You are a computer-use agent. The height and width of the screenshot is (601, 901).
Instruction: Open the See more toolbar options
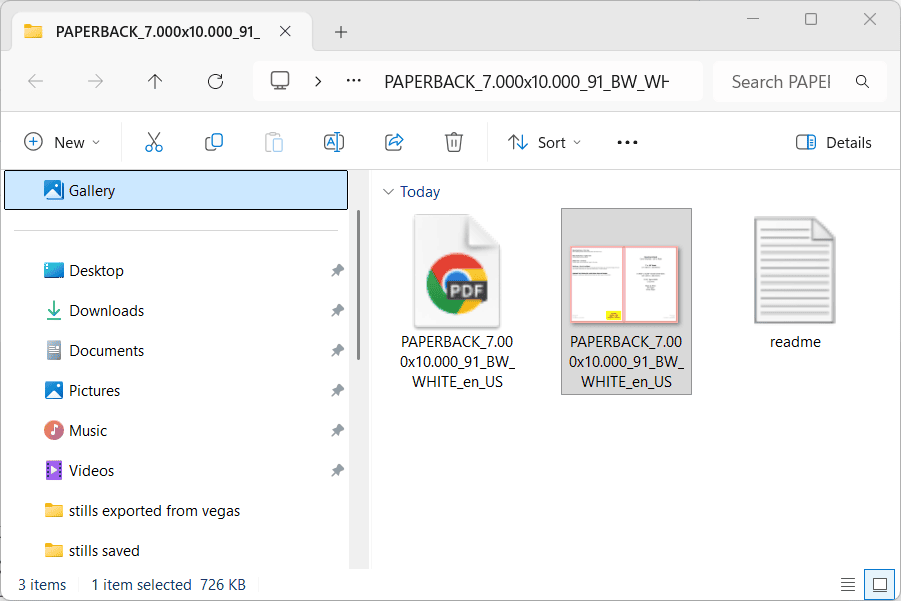pyautogui.click(x=627, y=142)
